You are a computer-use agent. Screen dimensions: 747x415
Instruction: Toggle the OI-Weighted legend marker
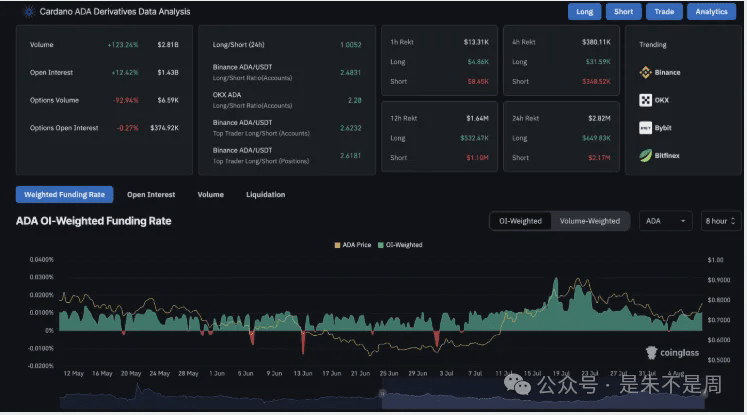(x=381, y=245)
